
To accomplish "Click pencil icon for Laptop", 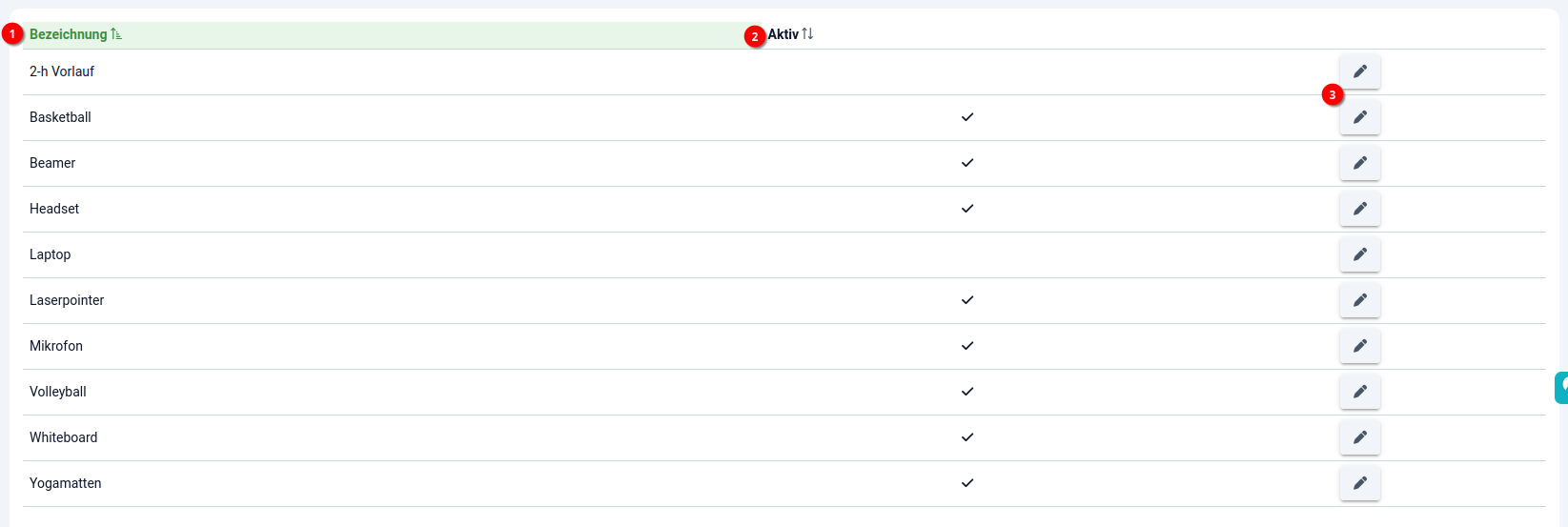I will (1359, 254).
